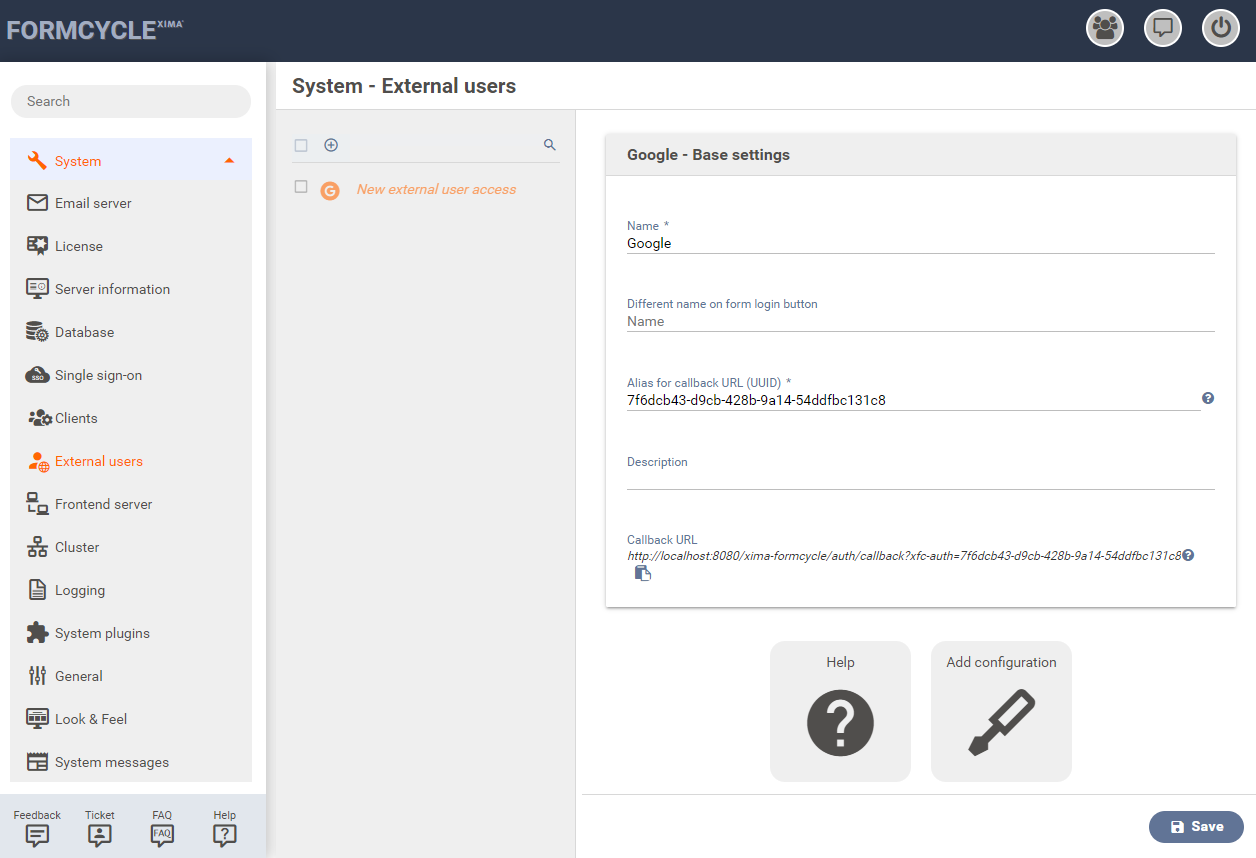
Task: Select the System plugins menu entry
Action: click(102, 633)
